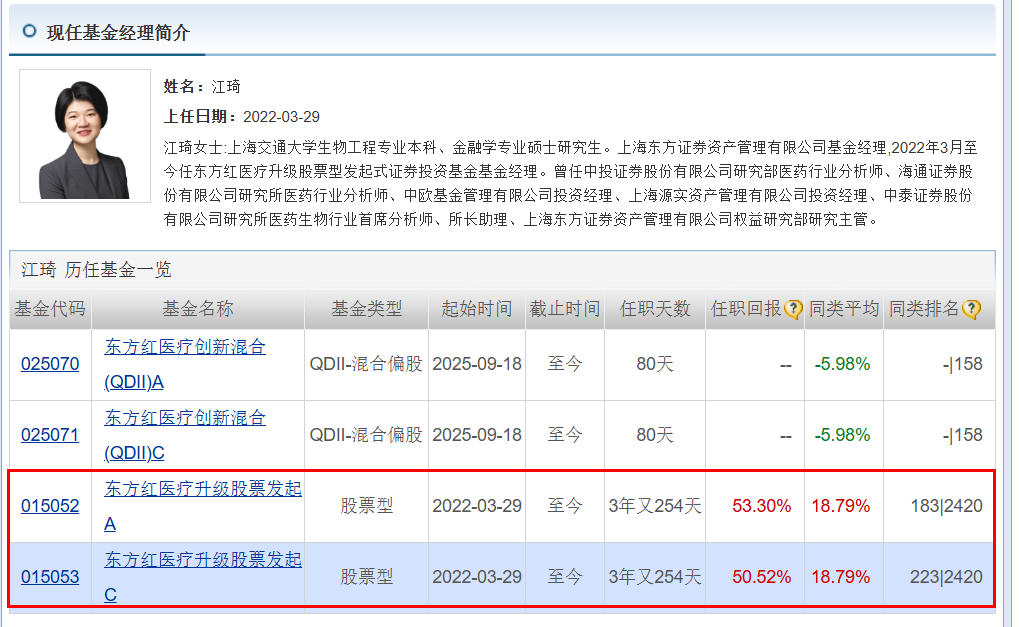Select start date 2025-09-18 in 025071 row
Viewport: 1019px width, 627px height.
(x=477, y=435)
